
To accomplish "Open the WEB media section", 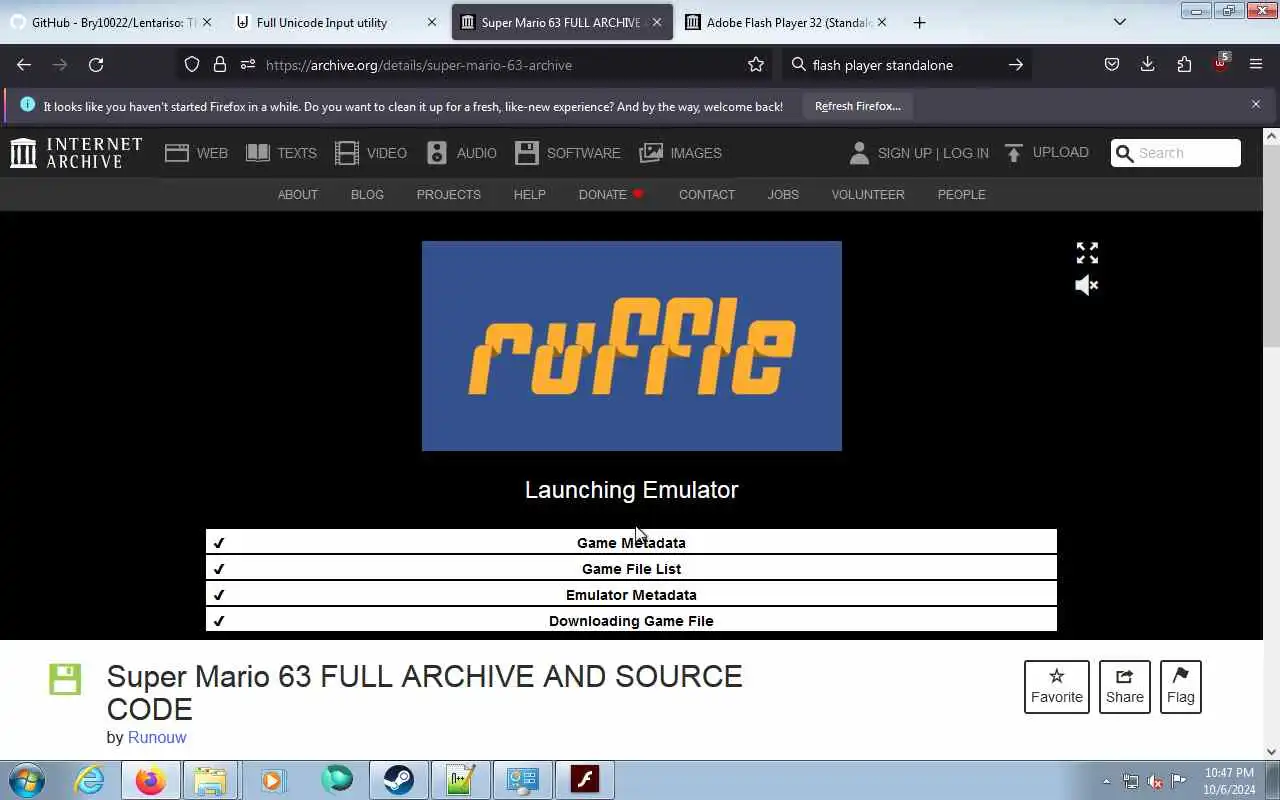I will coord(197,153).
